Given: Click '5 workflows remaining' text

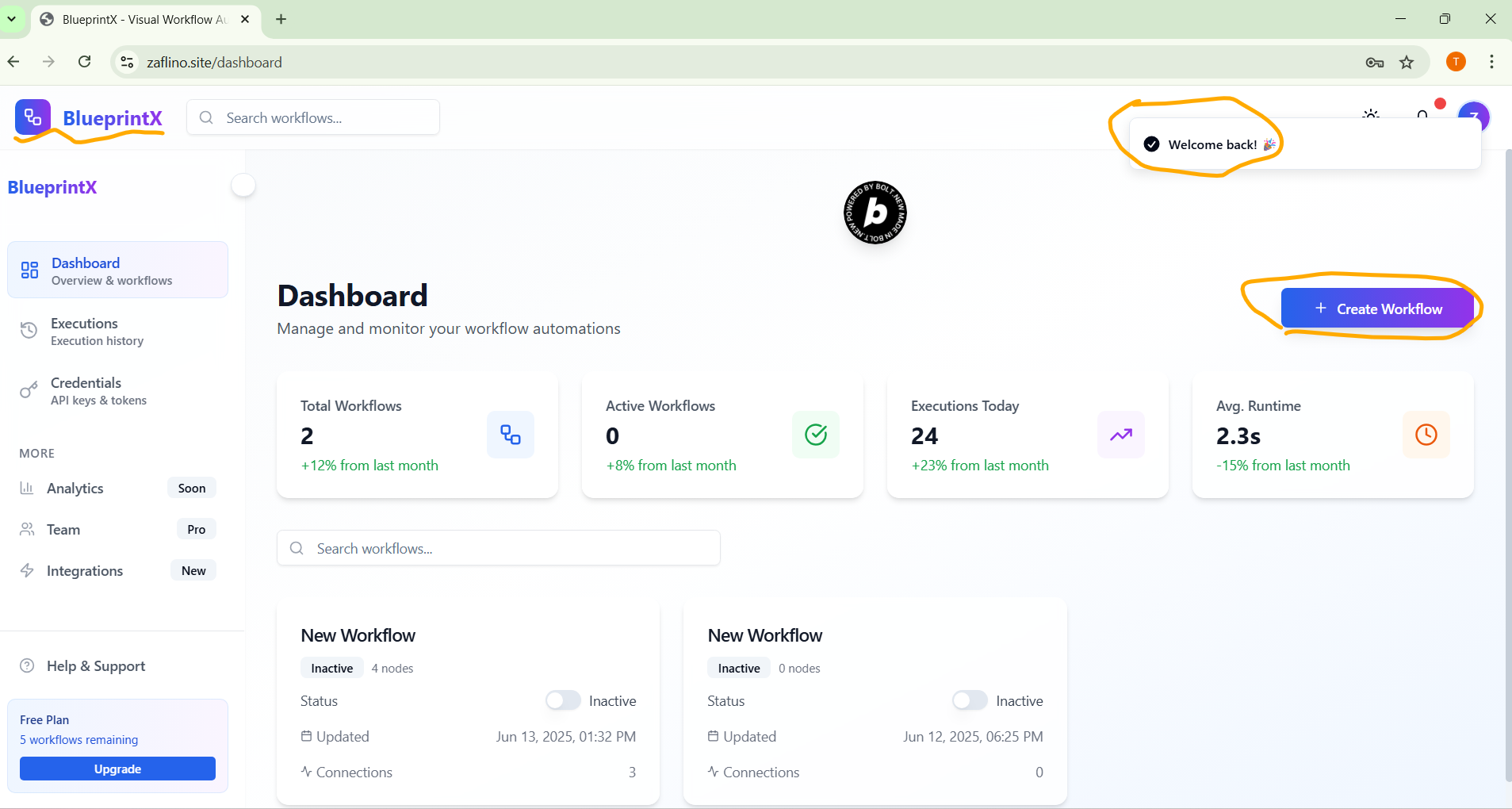Looking at the screenshot, I should point(78,739).
